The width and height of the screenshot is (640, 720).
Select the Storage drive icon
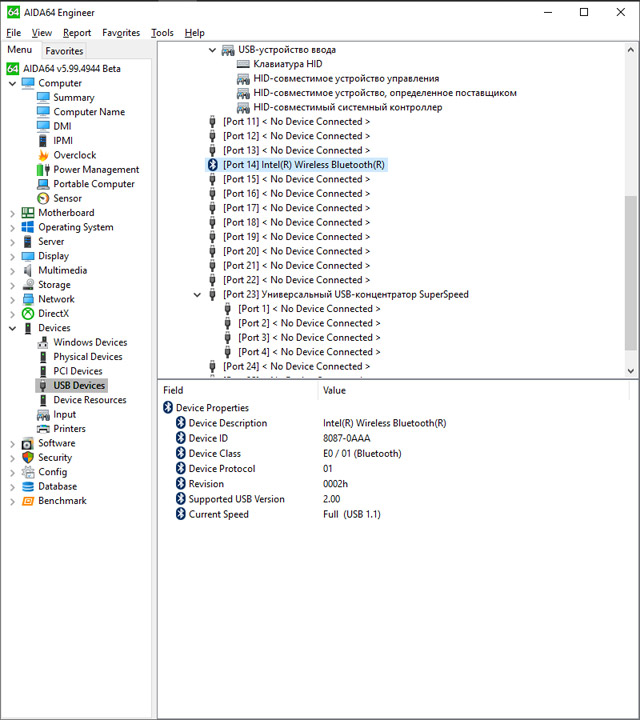pos(28,285)
